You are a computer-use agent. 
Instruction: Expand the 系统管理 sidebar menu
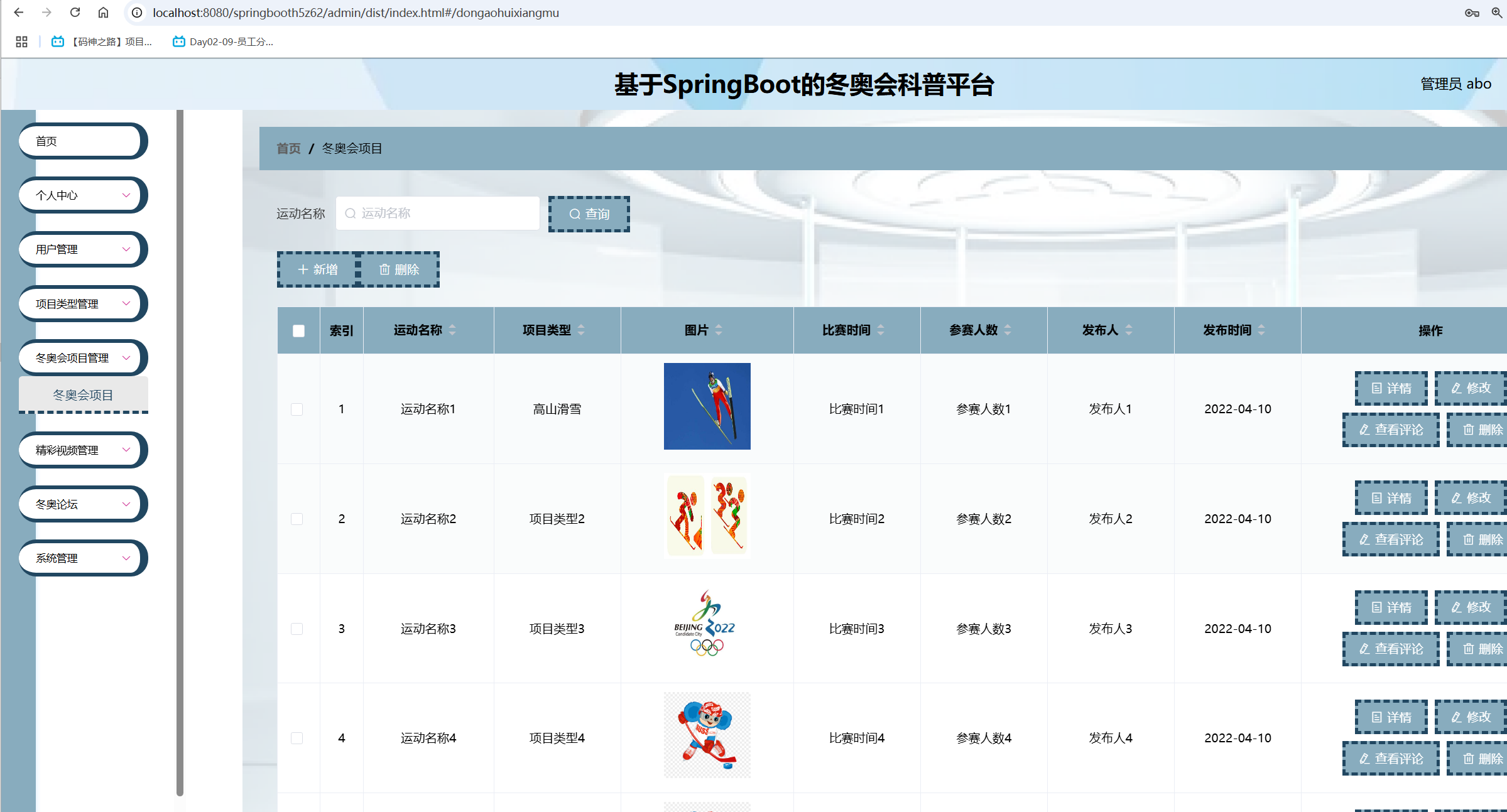pos(82,558)
